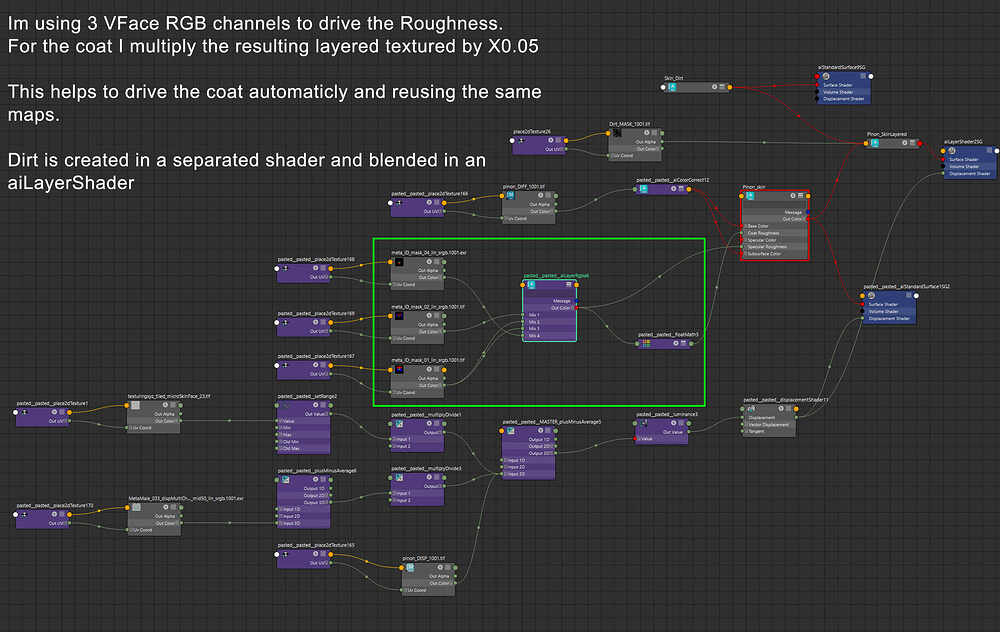Click the aiStandardSurface9SG shading group icon
Viewport: 1000px width, 632px height.
pos(826,77)
